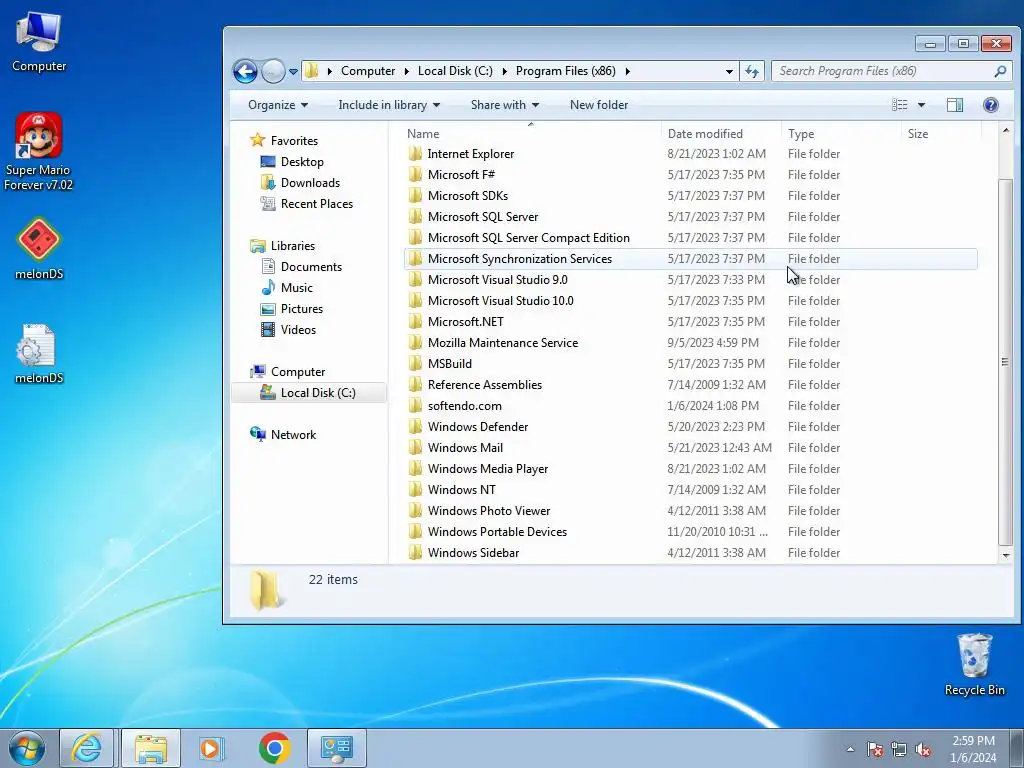
Task: Click Local Disk (C:) in the breadcrumb
Action: pos(455,71)
